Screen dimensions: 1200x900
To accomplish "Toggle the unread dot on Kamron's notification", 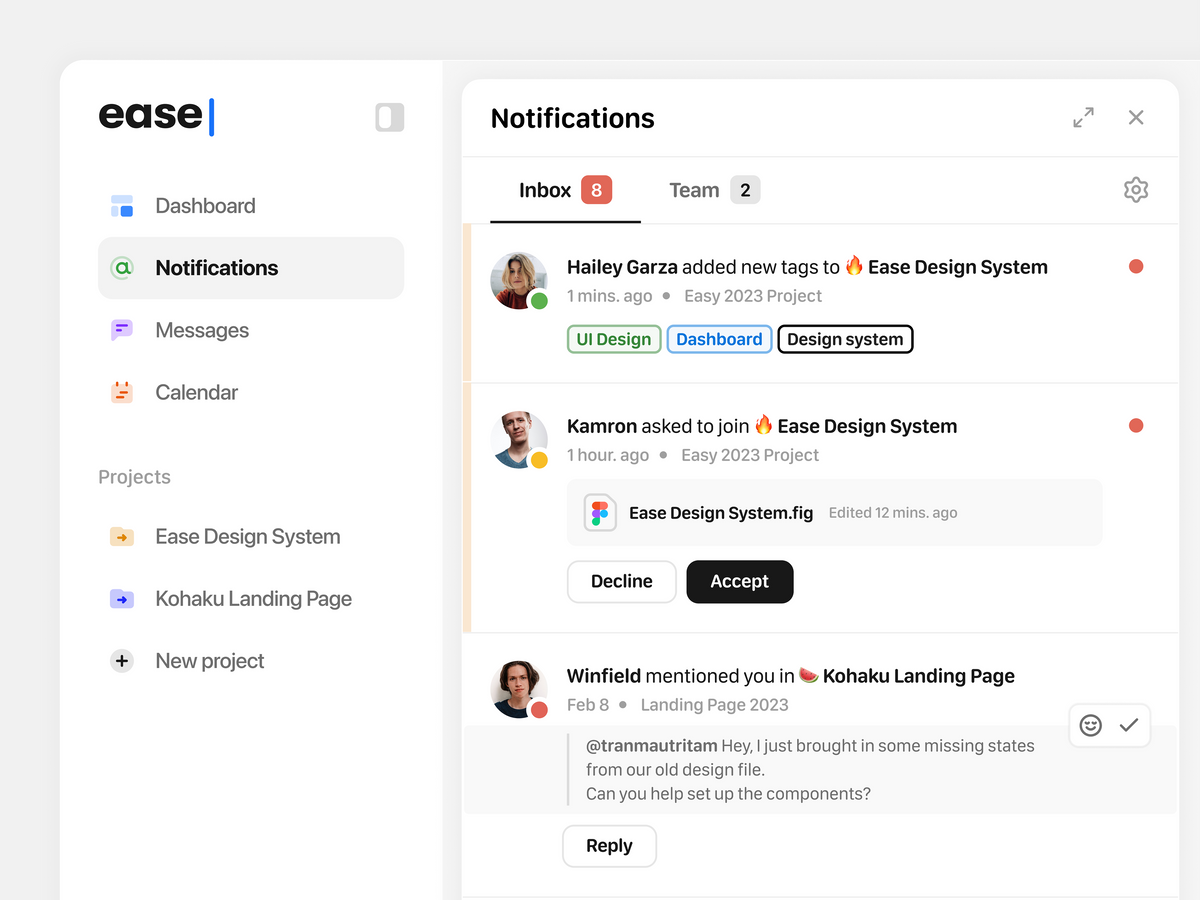I will (x=1136, y=425).
